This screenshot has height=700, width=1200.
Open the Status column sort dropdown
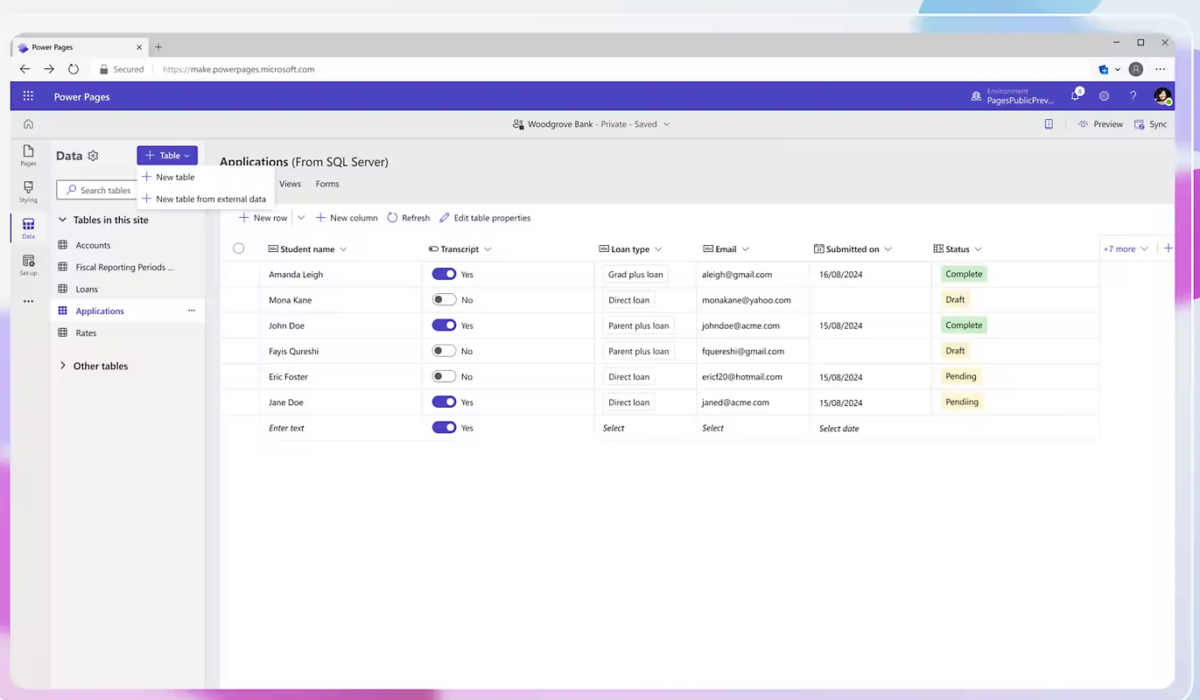tap(978, 248)
